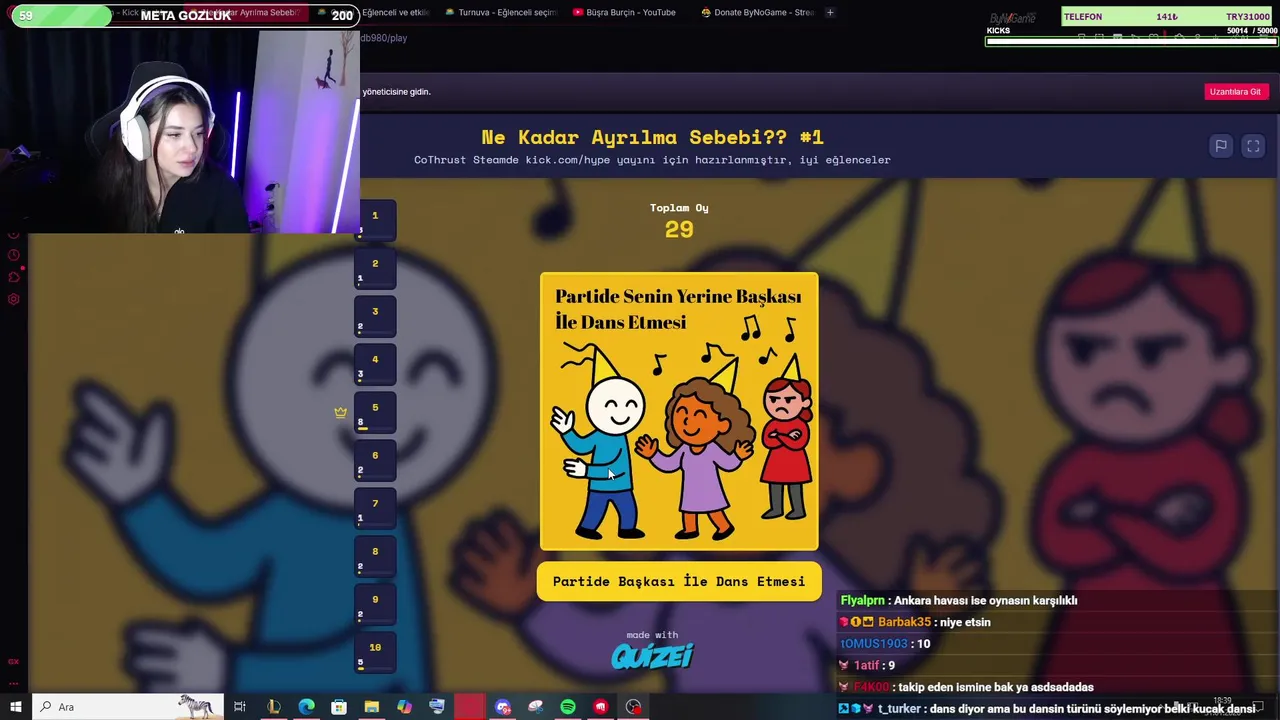Switch to the Büşra Burçin - YouTube tab
The width and height of the screenshot is (1280, 720).
coord(625,12)
